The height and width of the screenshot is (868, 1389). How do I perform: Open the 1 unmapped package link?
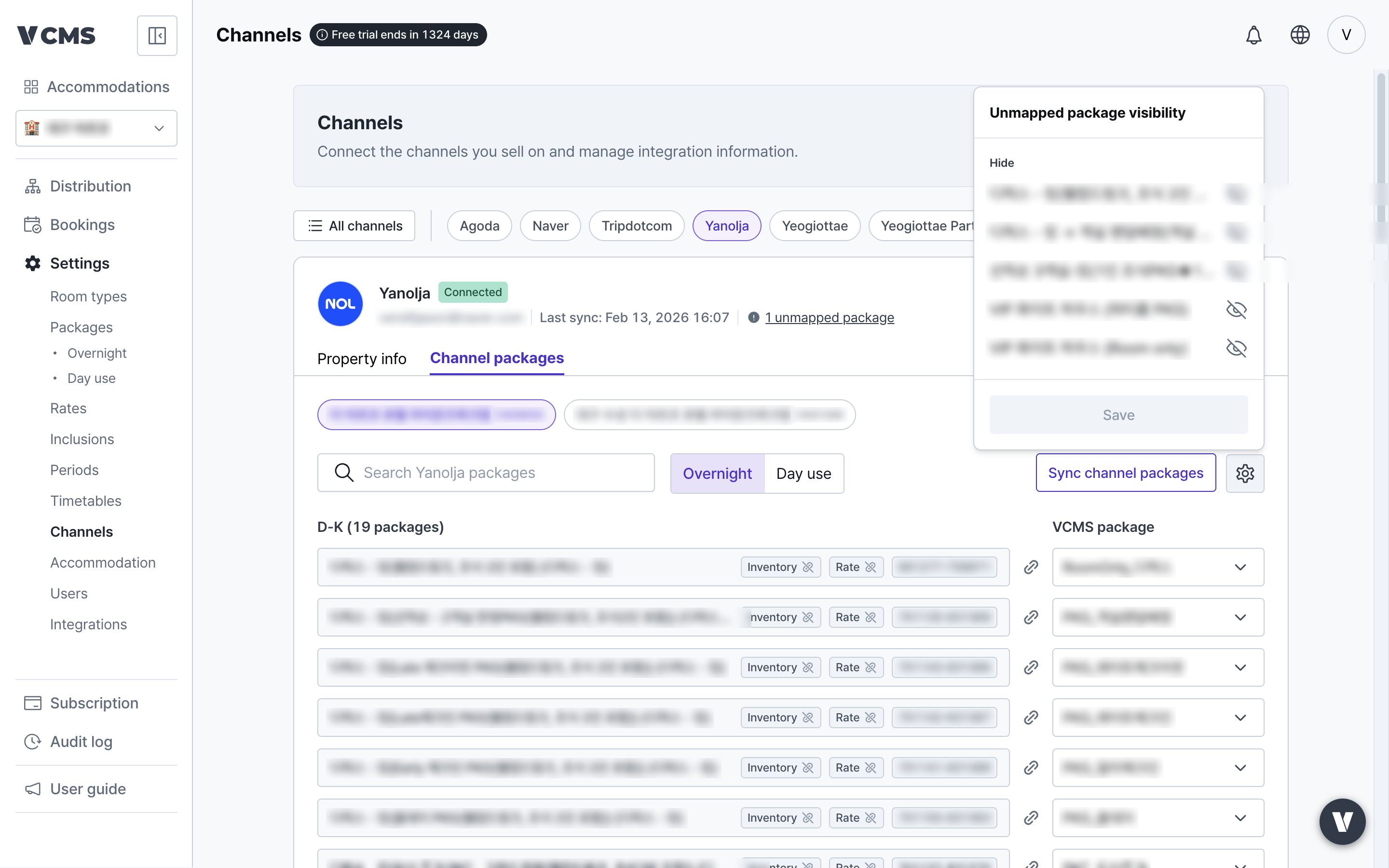pos(830,317)
